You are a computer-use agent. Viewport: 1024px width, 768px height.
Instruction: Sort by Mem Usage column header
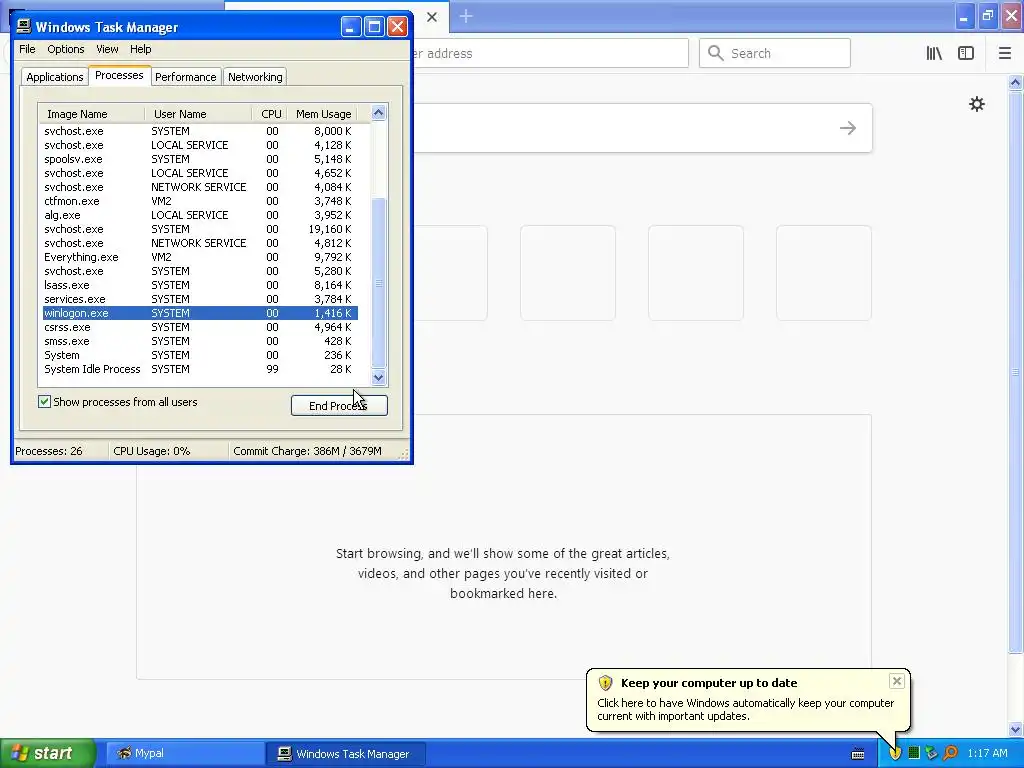(323, 114)
